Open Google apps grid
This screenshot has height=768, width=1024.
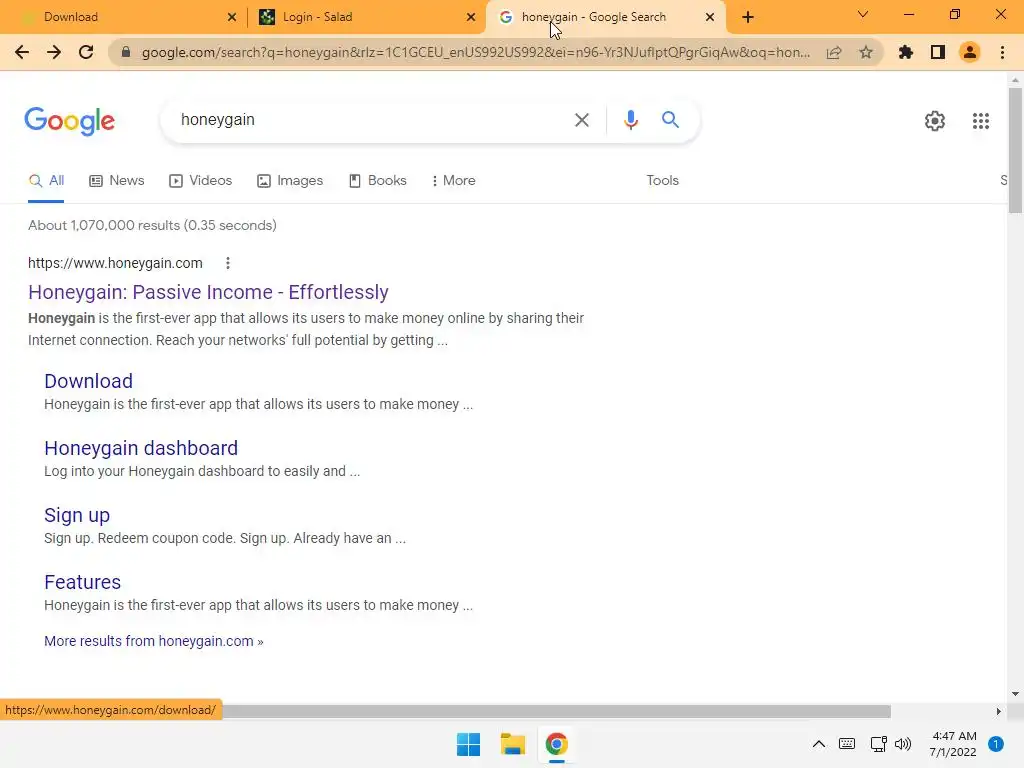980,121
